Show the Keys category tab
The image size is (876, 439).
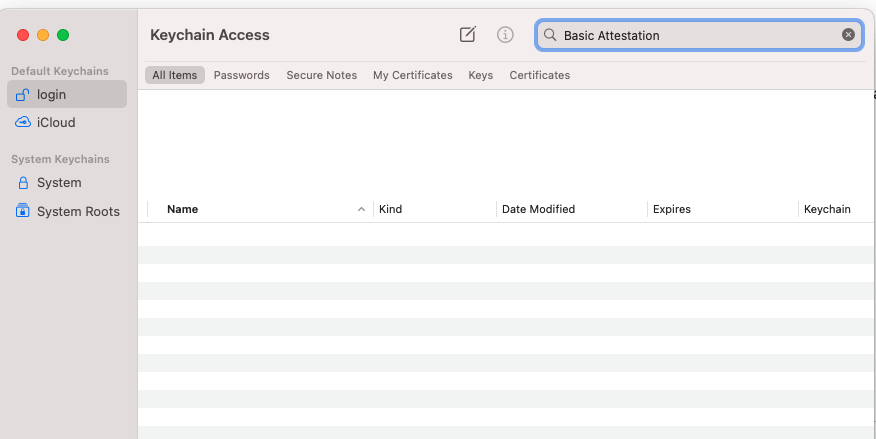480,75
